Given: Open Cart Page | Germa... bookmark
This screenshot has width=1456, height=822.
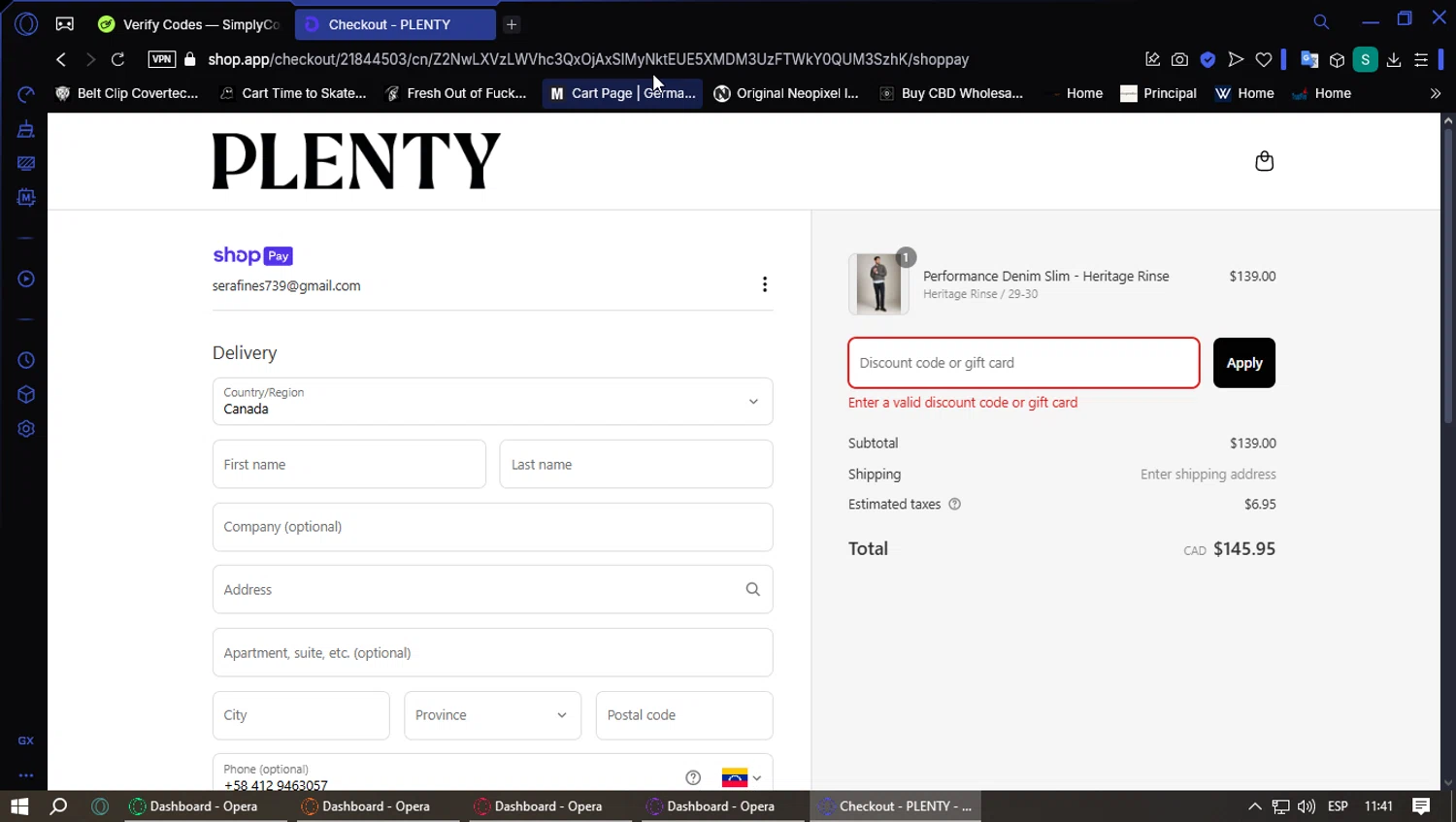Looking at the screenshot, I should click(x=622, y=93).
